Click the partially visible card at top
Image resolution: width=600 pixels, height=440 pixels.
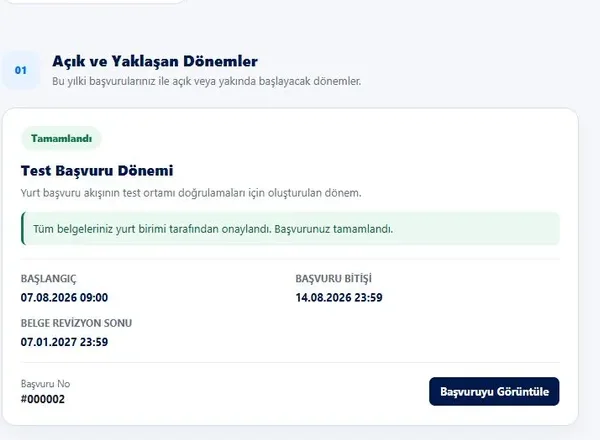pos(96,2)
